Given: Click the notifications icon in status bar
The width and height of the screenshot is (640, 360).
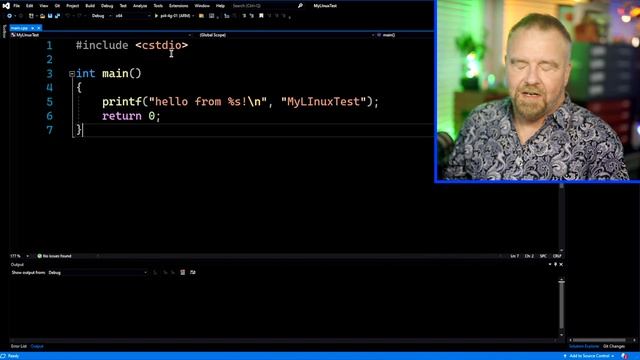Looking at the screenshot, I should (x=624, y=356).
